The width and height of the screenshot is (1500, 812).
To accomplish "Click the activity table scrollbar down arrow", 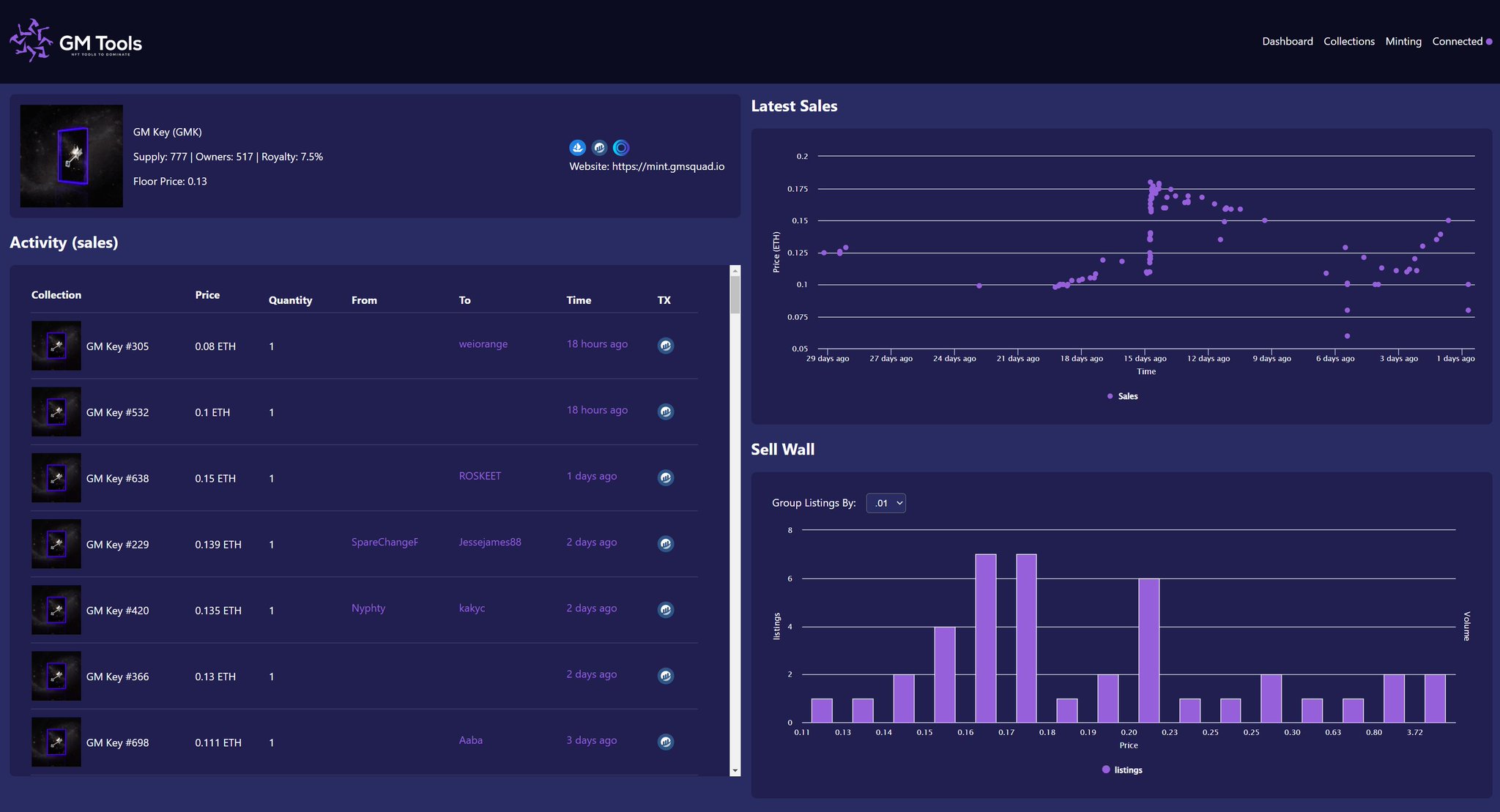I will [735, 770].
